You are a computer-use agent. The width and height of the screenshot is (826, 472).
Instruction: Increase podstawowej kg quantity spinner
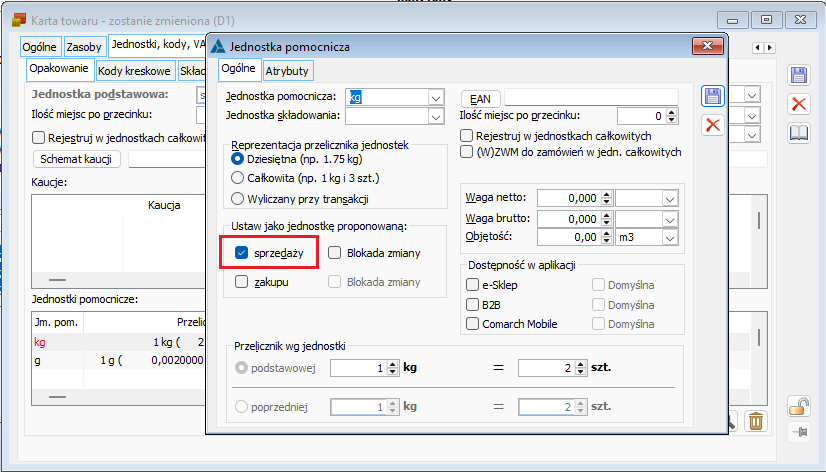(x=392, y=364)
